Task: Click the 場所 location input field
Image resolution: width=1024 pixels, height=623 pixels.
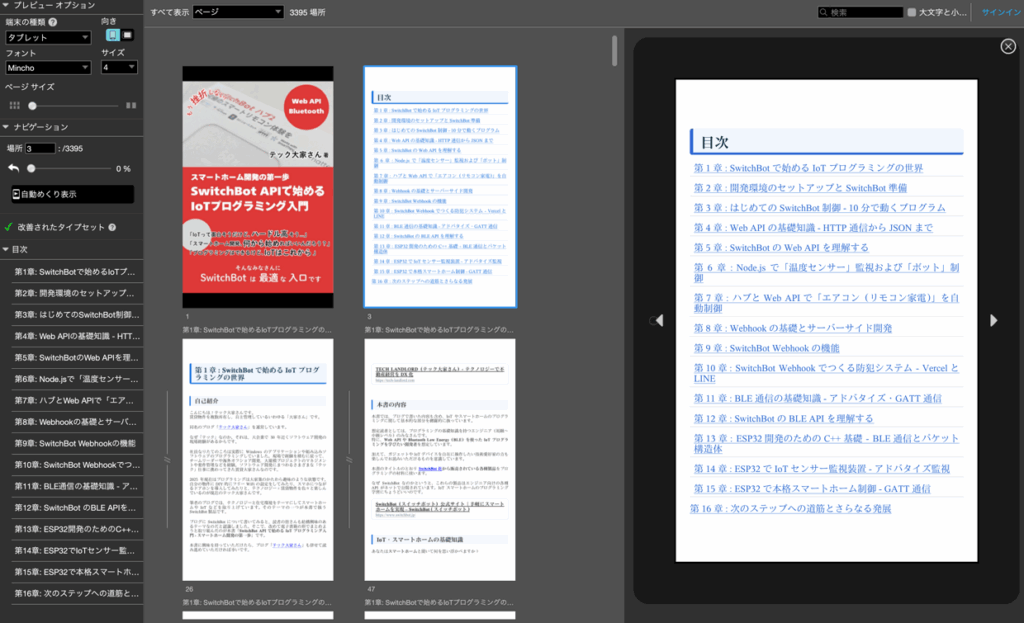Action: coord(40,148)
